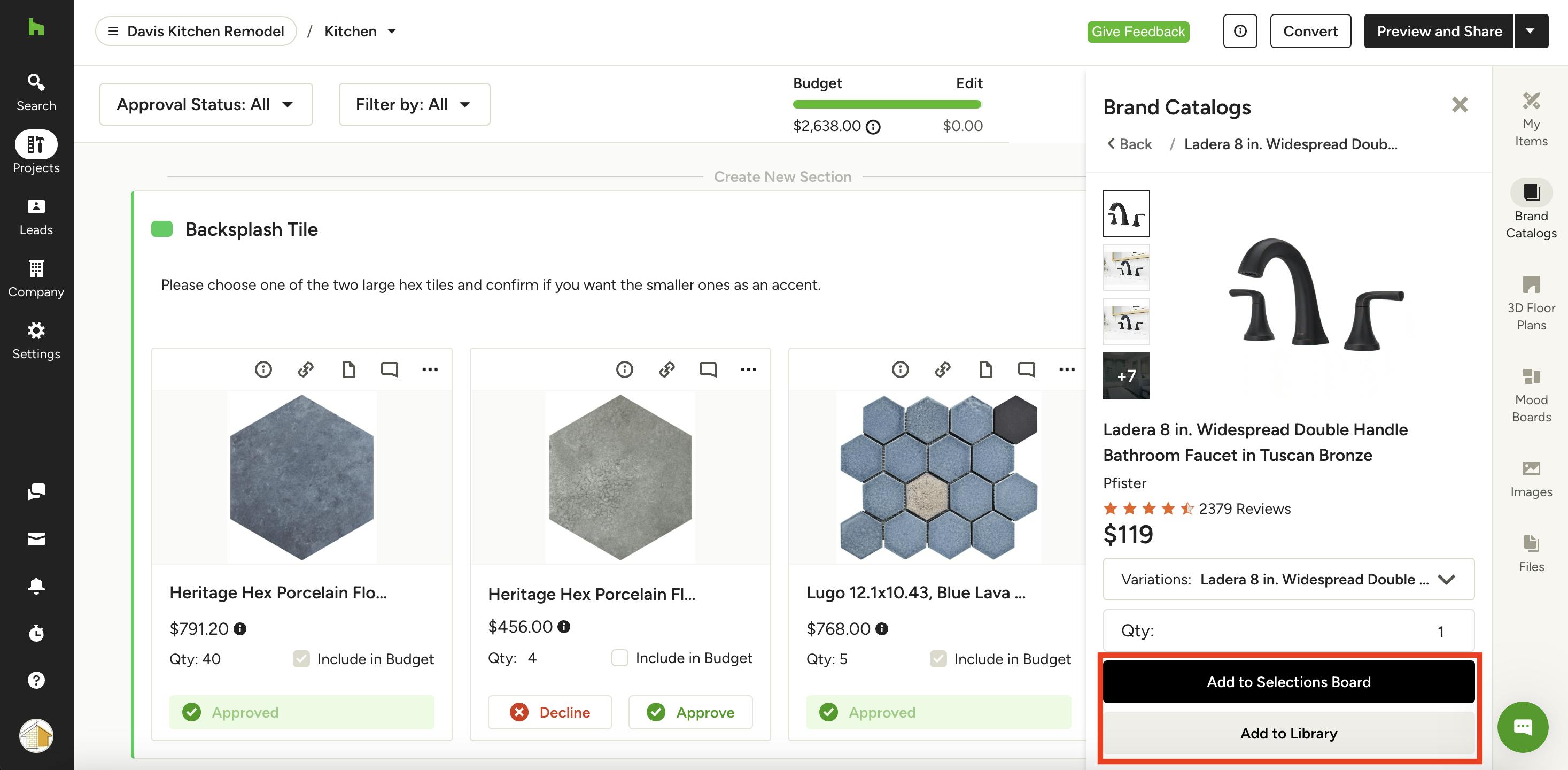The image size is (1568, 770).
Task: Enable Include in Budget for $456.00 tile
Action: point(619,658)
